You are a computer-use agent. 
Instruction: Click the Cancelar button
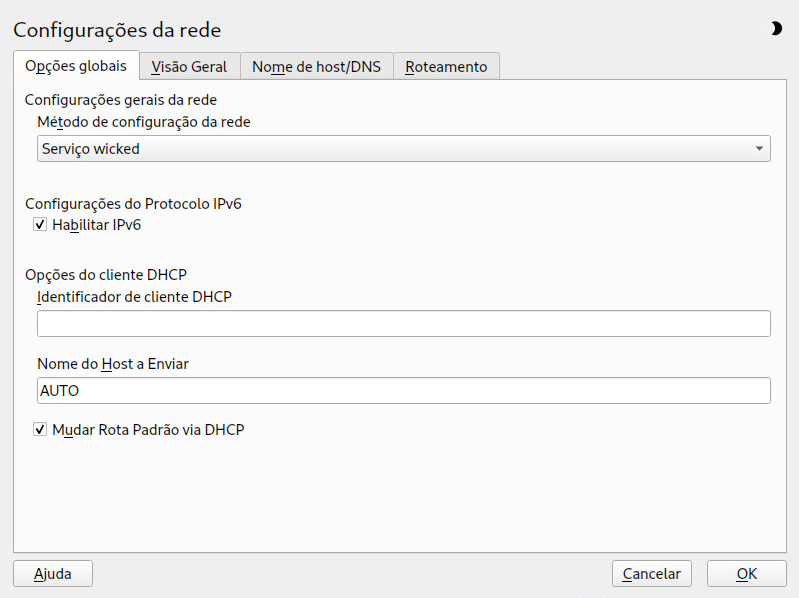pyautogui.click(x=652, y=574)
